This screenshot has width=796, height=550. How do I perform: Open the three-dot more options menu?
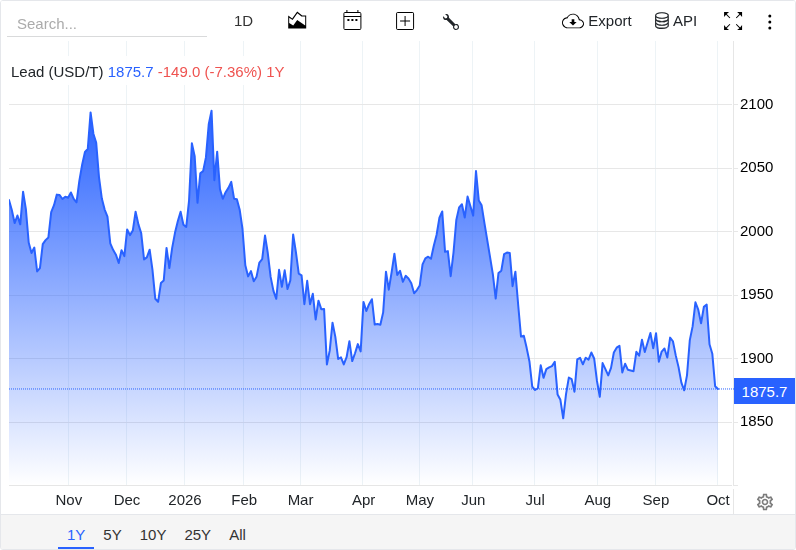click(x=770, y=22)
